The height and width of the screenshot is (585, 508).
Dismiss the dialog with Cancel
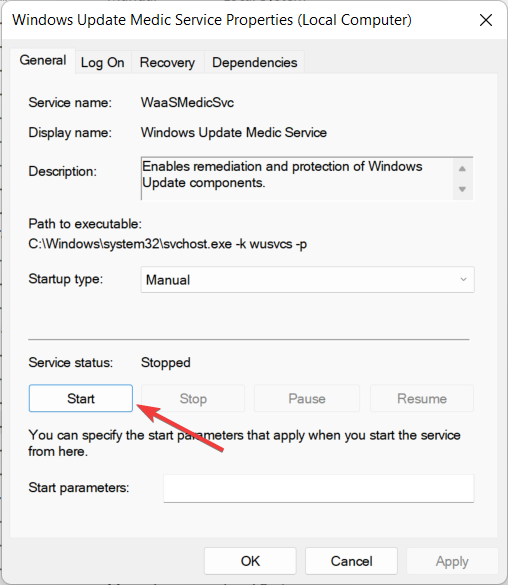pos(351,561)
